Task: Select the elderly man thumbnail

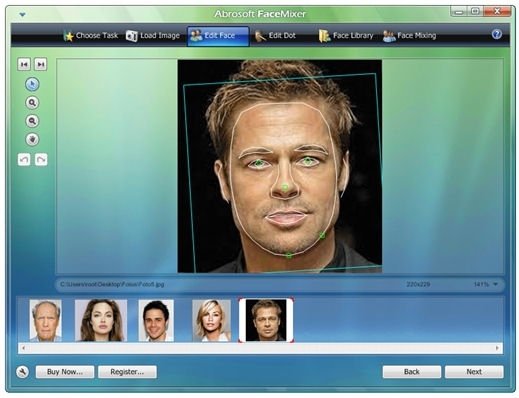Action: tap(46, 320)
